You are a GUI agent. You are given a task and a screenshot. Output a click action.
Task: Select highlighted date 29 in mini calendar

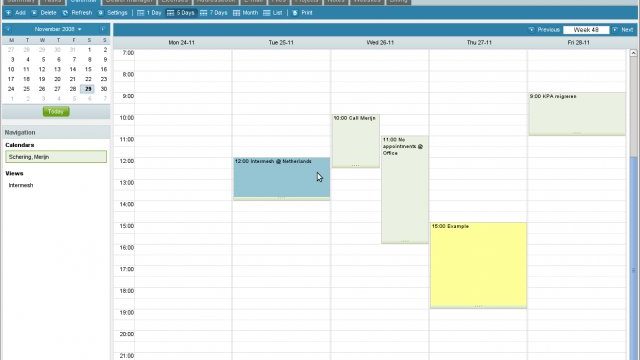[88, 89]
